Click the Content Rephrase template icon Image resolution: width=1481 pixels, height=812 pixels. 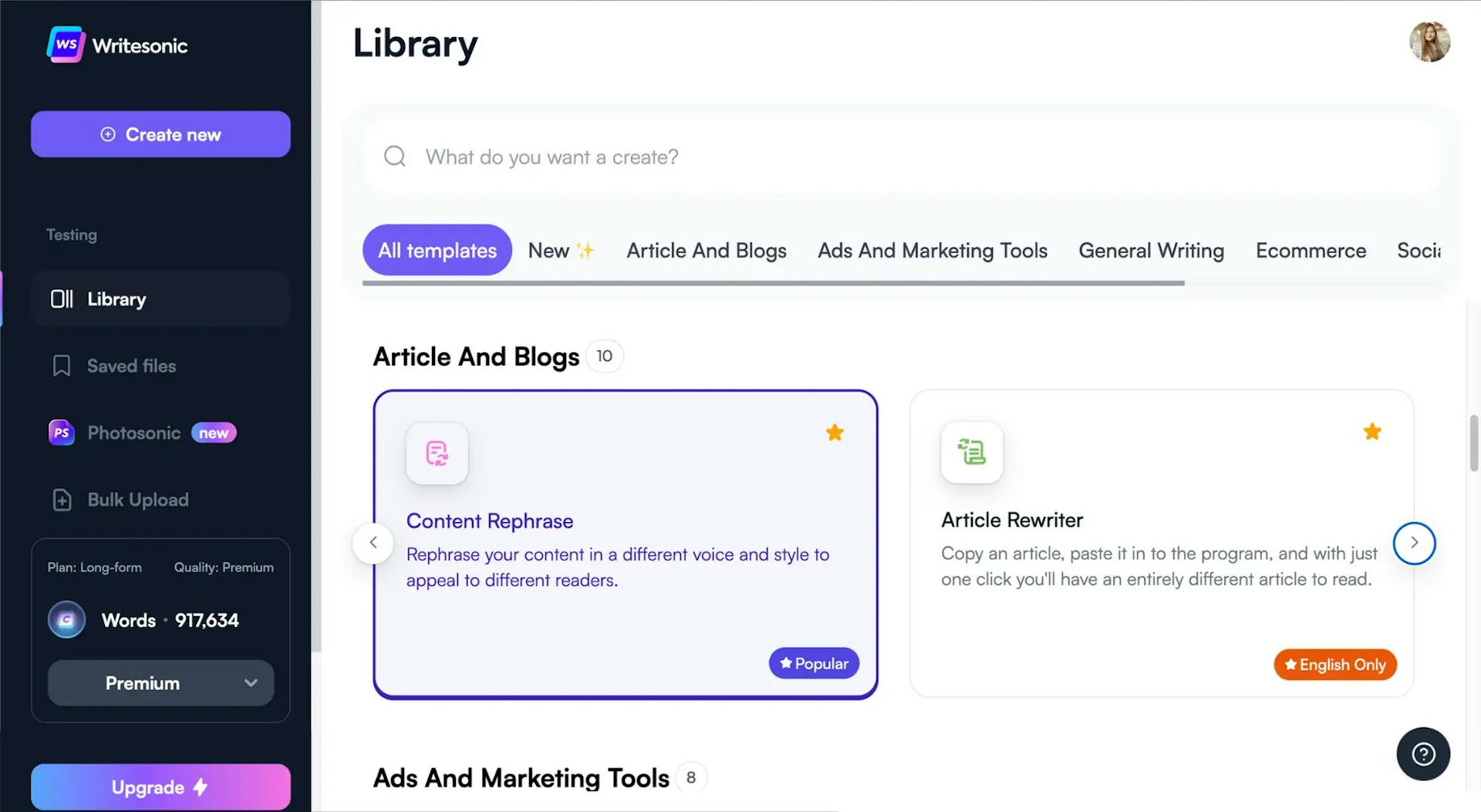pos(437,454)
